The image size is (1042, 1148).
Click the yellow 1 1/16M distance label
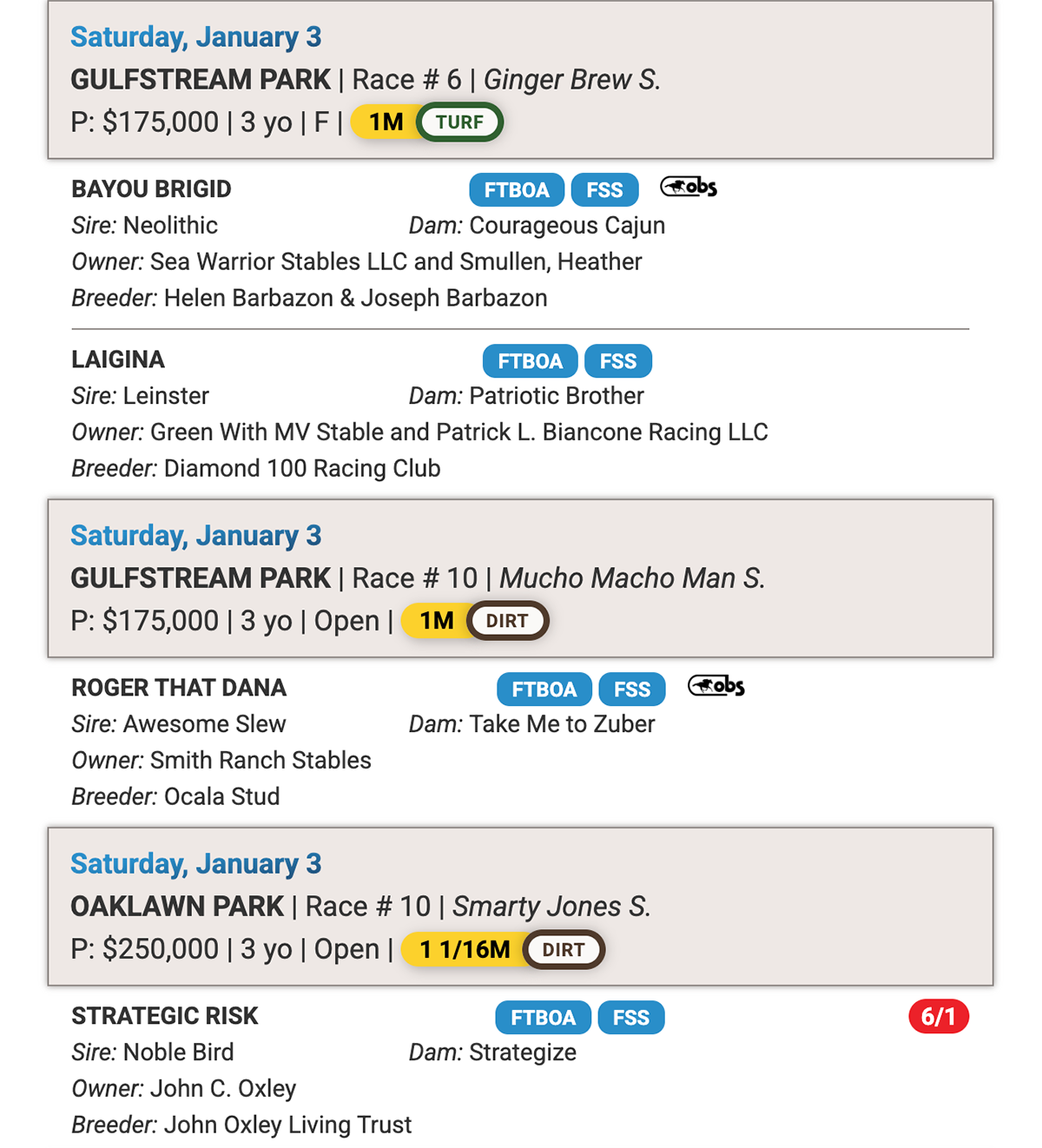pos(465,949)
